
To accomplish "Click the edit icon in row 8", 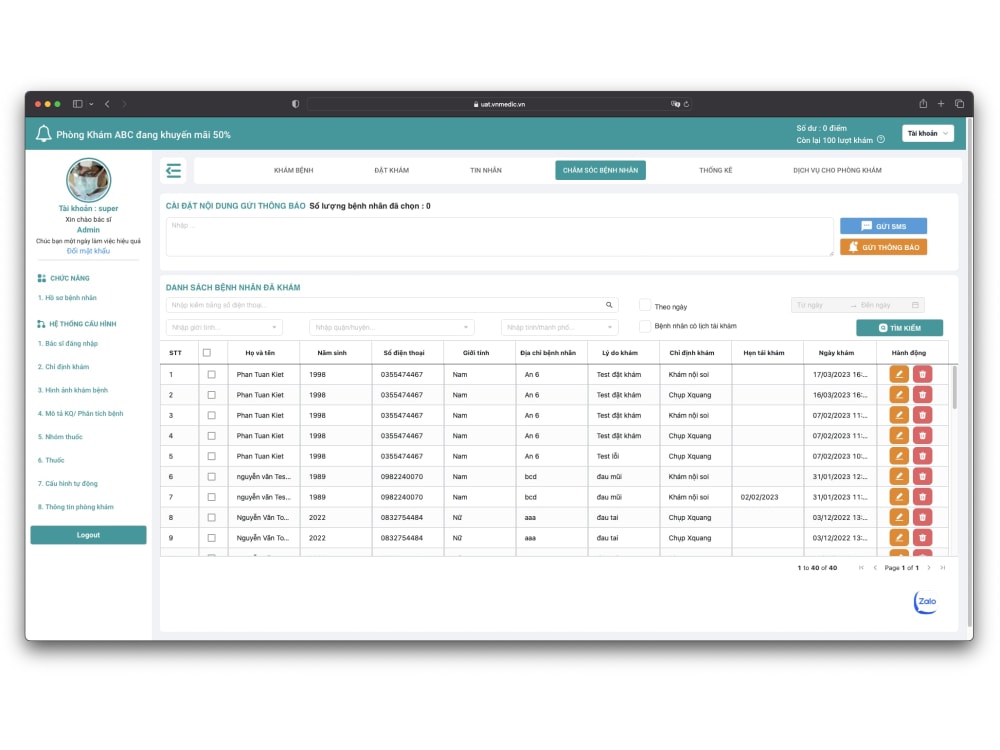I will 899,517.
